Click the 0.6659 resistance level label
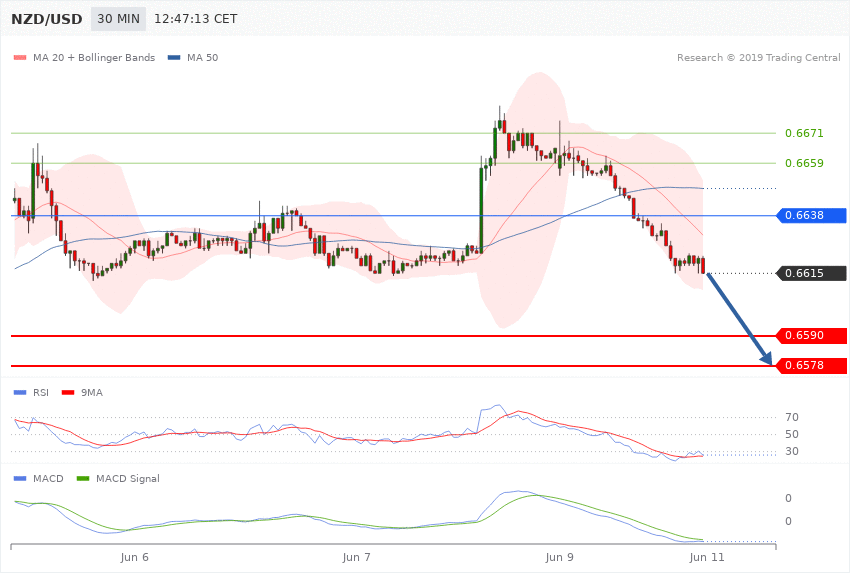Image resolution: width=850 pixels, height=576 pixels. coord(804,163)
